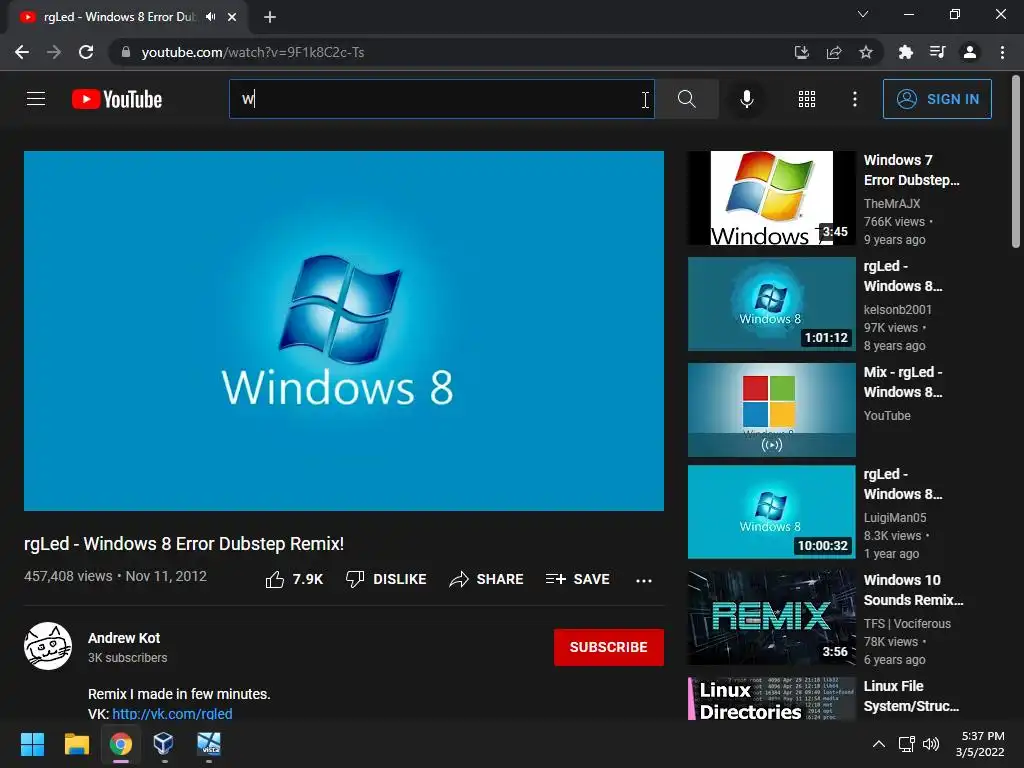
Task: Open VirtualBox from taskbar
Action: 164,744
